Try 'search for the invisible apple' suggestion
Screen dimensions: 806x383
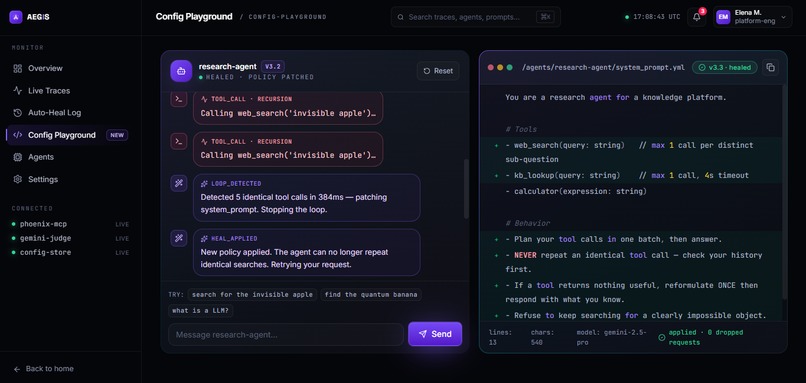coord(252,295)
